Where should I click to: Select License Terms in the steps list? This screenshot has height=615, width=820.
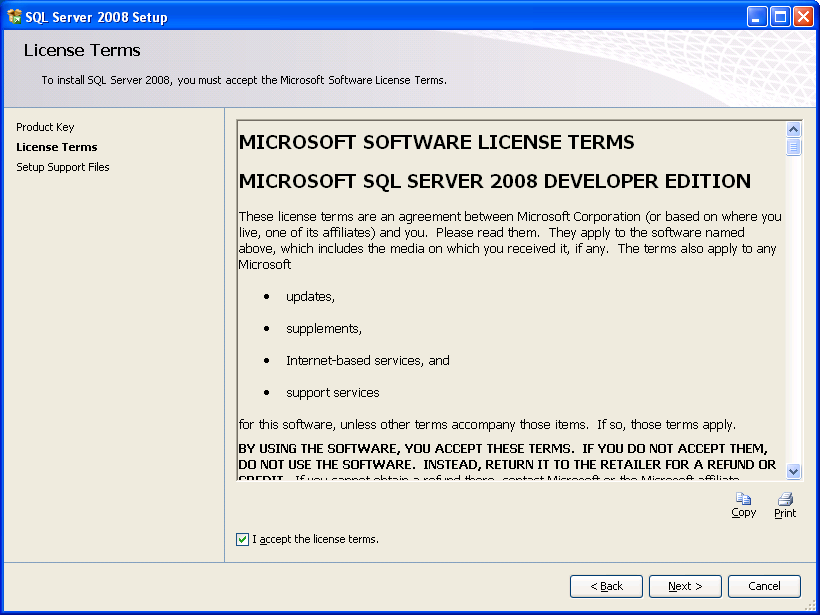(56, 147)
